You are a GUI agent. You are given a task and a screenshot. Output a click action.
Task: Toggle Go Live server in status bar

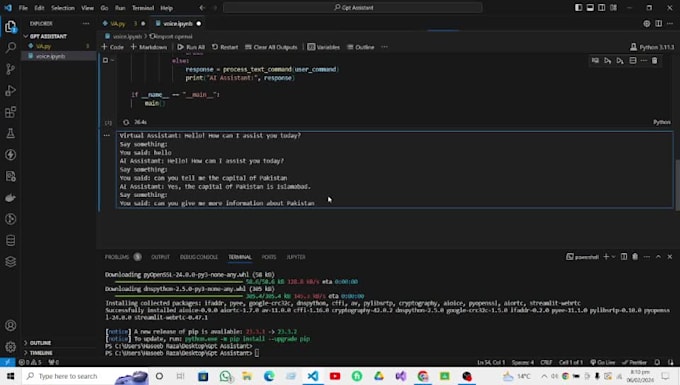click(x=602, y=362)
